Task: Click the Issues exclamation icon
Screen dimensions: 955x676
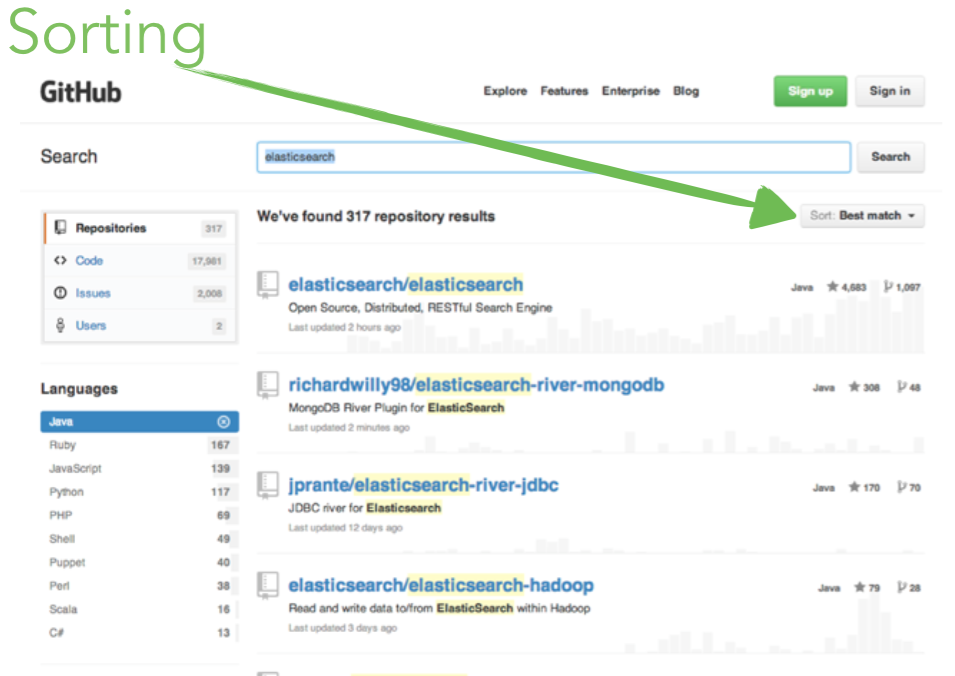Action: pos(60,293)
